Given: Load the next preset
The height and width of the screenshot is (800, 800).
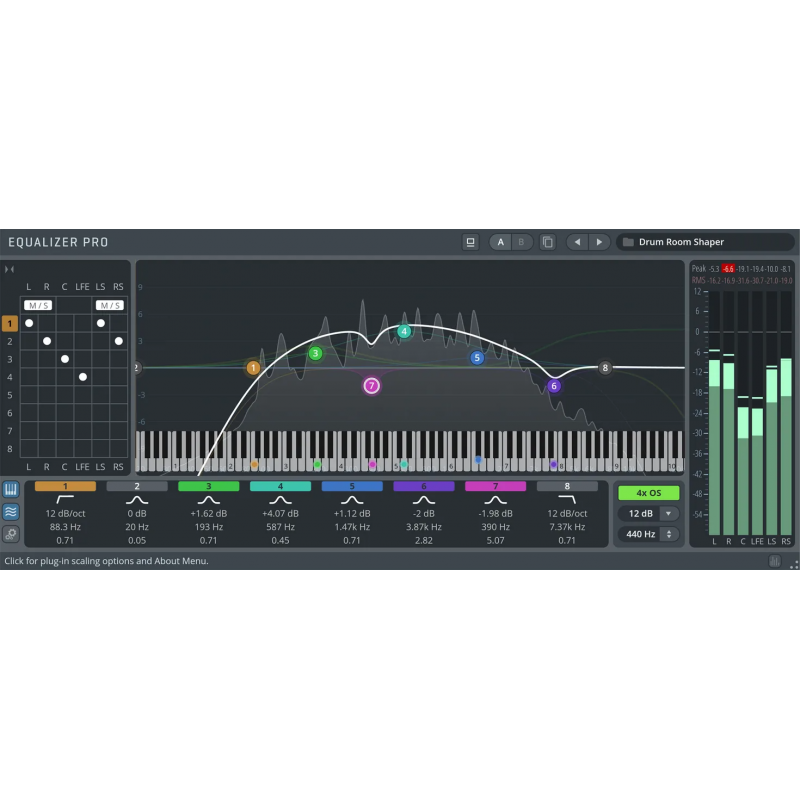Looking at the screenshot, I should point(599,242).
